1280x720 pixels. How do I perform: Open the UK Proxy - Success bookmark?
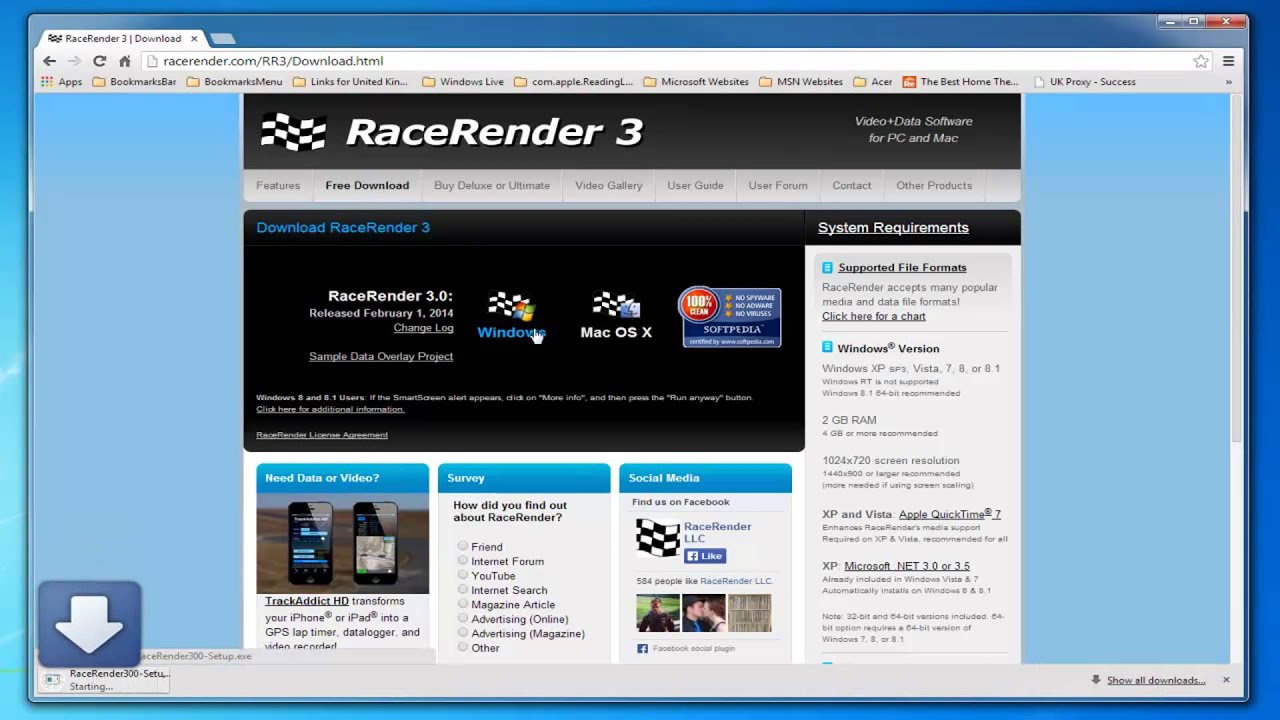point(1084,82)
